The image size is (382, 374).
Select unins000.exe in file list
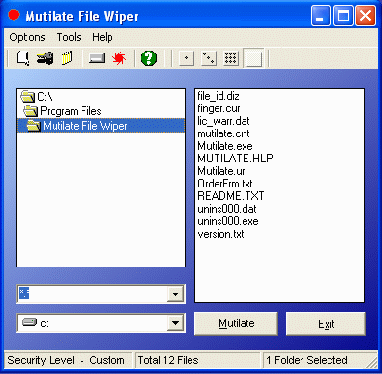tap(228, 221)
